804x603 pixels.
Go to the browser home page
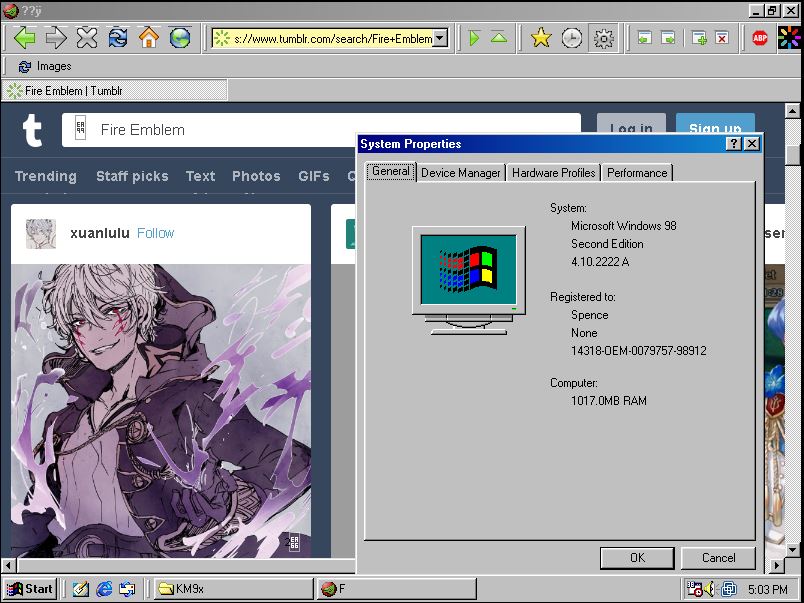(149, 37)
